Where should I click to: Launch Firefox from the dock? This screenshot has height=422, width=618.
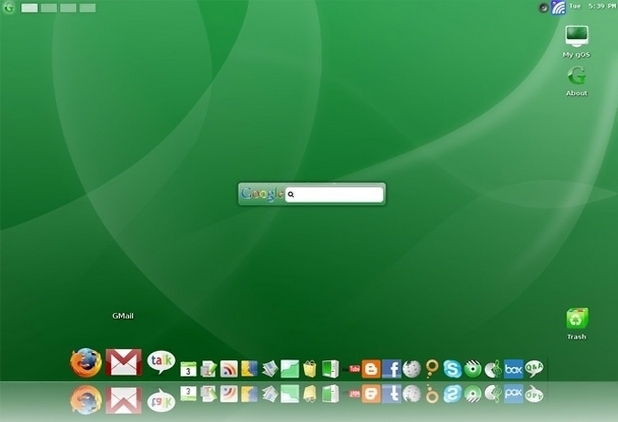point(86,363)
